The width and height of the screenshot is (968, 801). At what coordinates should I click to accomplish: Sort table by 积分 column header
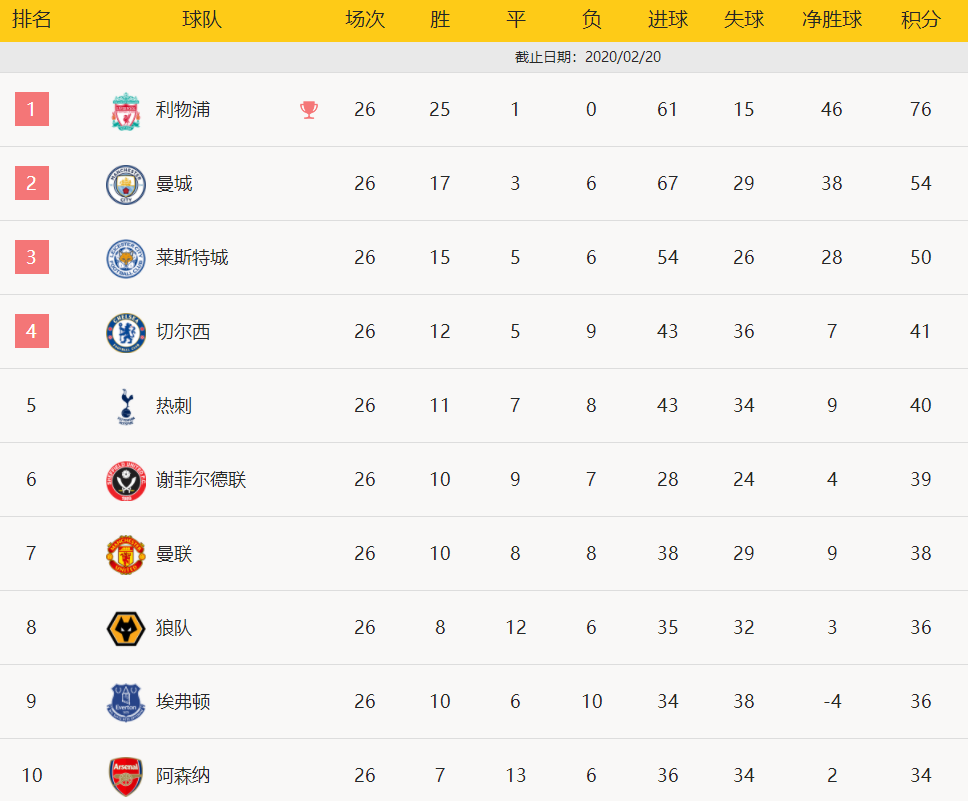tap(920, 20)
